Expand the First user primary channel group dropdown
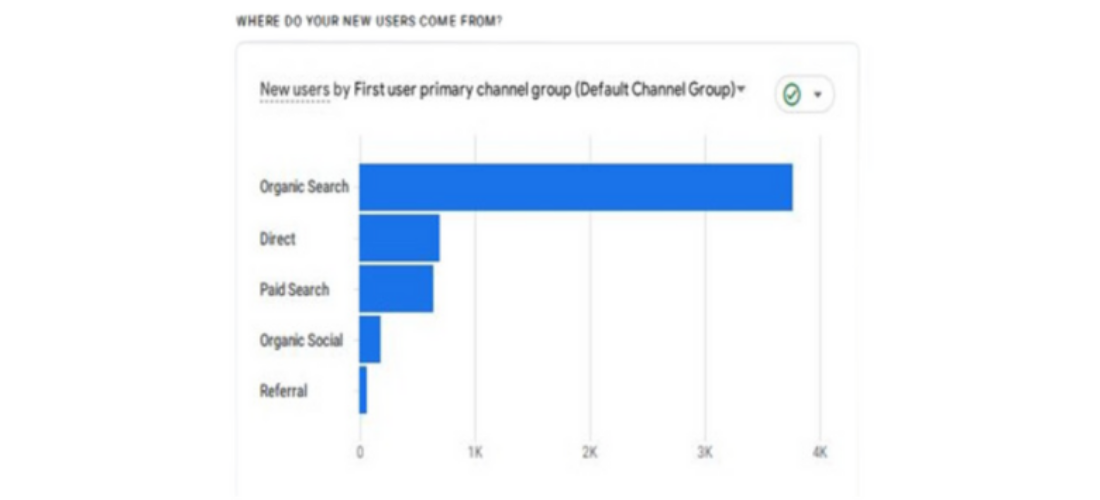The width and height of the screenshot is (1100, 500). pyautogui.click(x=549, y=90)
